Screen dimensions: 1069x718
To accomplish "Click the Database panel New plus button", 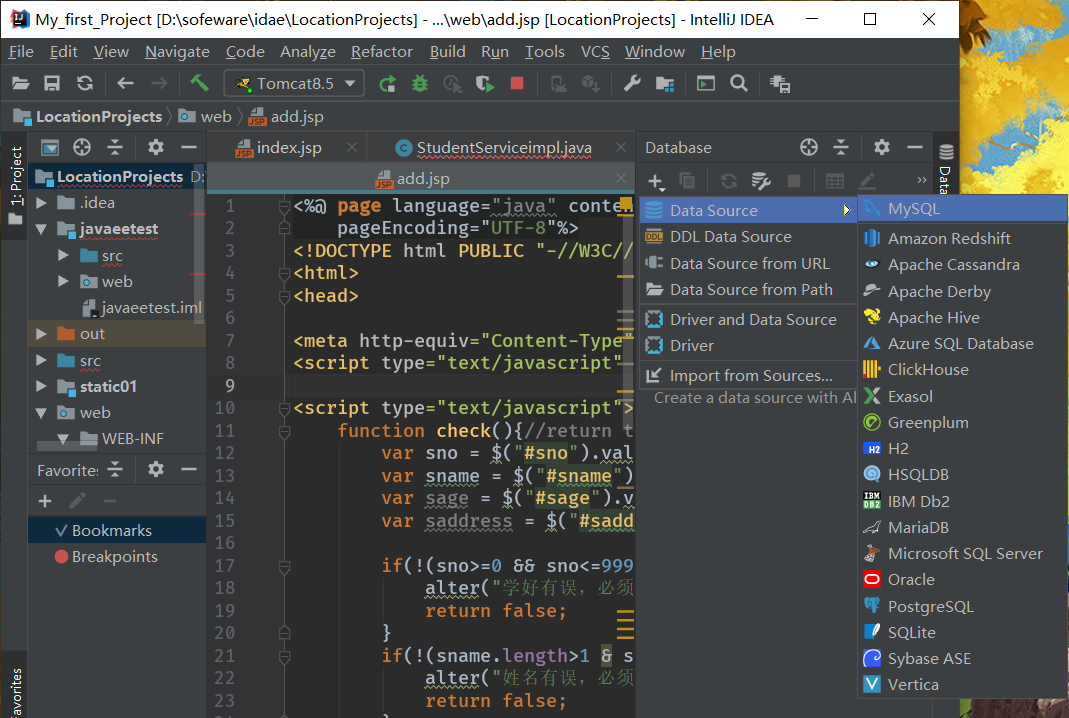I will click(656, 181).
